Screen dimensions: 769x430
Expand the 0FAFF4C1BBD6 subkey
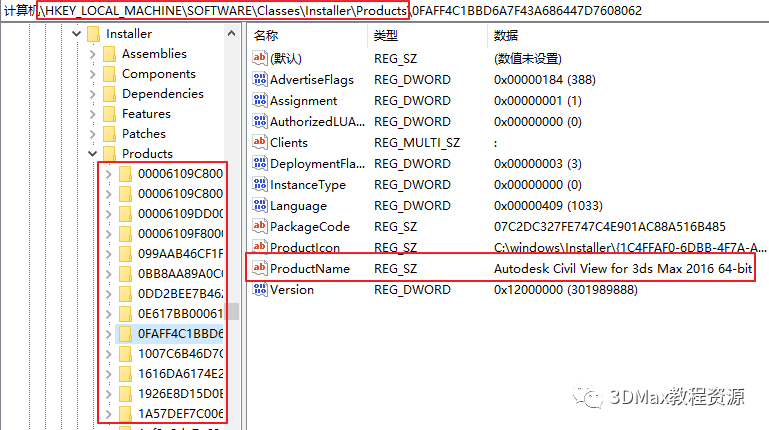(x=109, y=334)
